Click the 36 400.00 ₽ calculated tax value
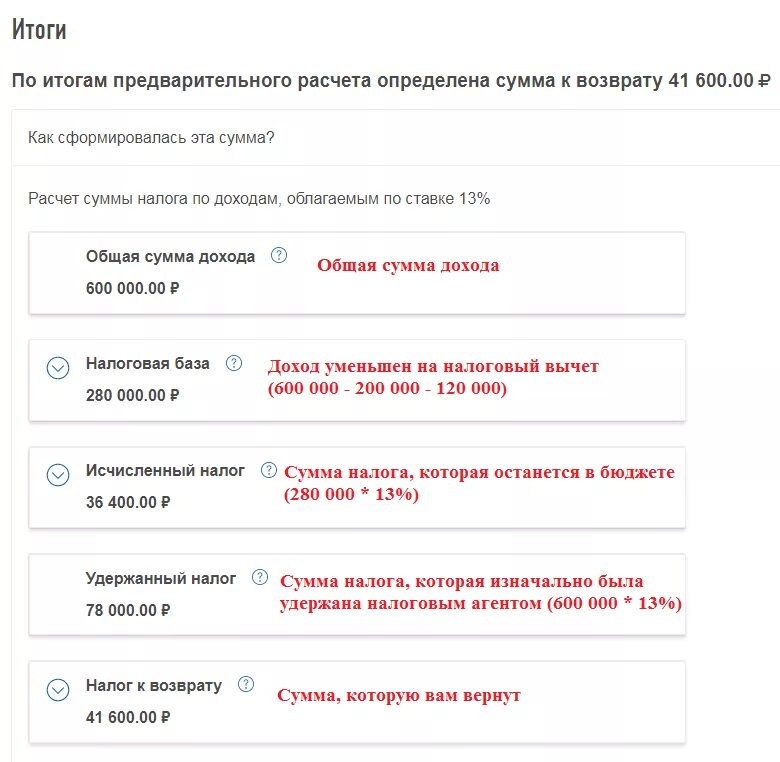780x762 pixels. (128, 502)
